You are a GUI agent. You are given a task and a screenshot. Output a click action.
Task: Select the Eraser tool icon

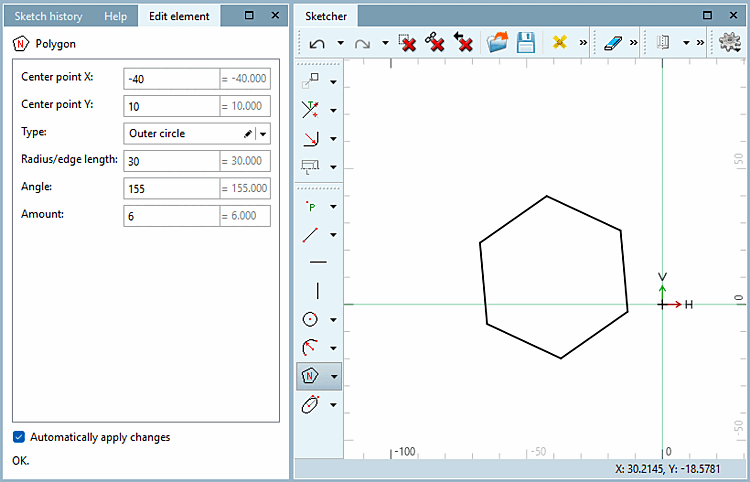(613, 43)
